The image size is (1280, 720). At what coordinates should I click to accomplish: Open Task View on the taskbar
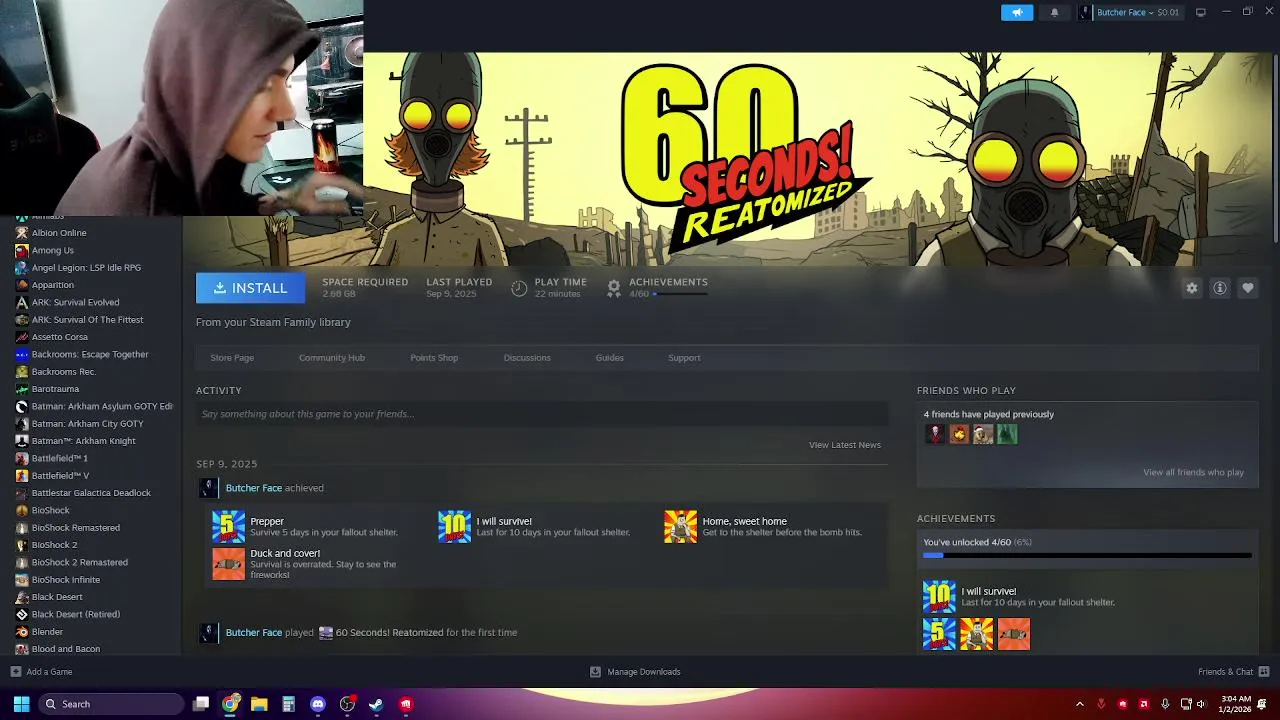(201, 704)
